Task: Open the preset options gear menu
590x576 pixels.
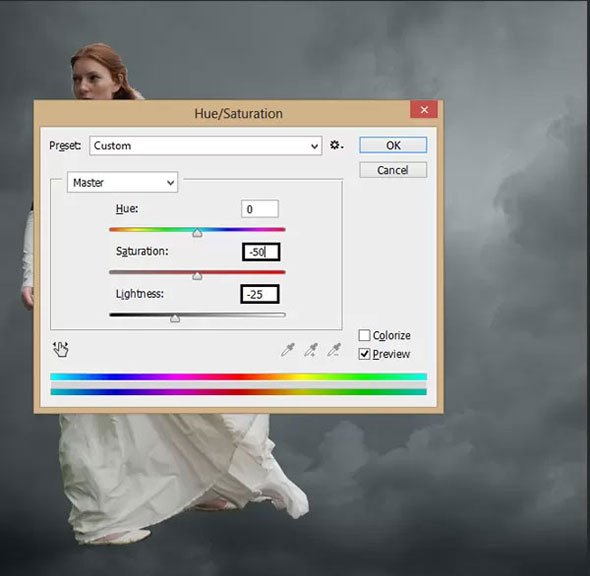Action: pos(336,145)
